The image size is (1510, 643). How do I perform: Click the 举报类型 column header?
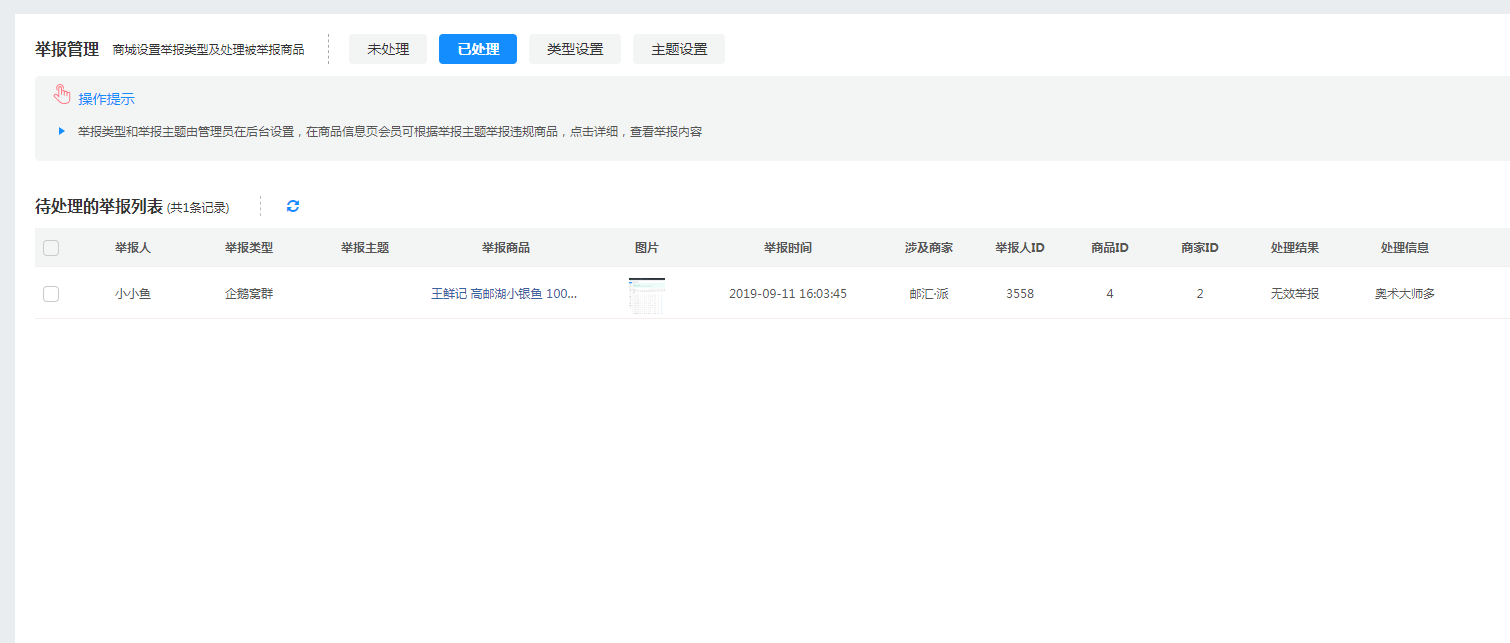249,248
